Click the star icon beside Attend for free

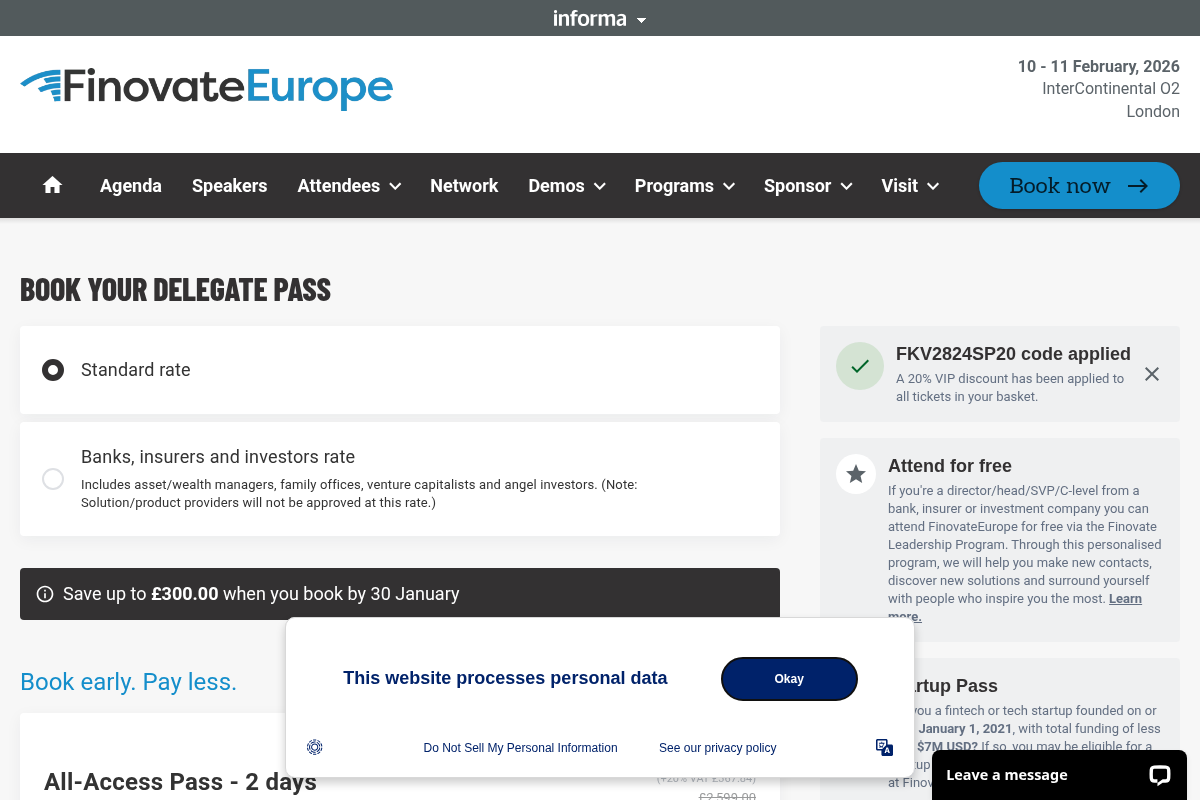pos(856,474)
